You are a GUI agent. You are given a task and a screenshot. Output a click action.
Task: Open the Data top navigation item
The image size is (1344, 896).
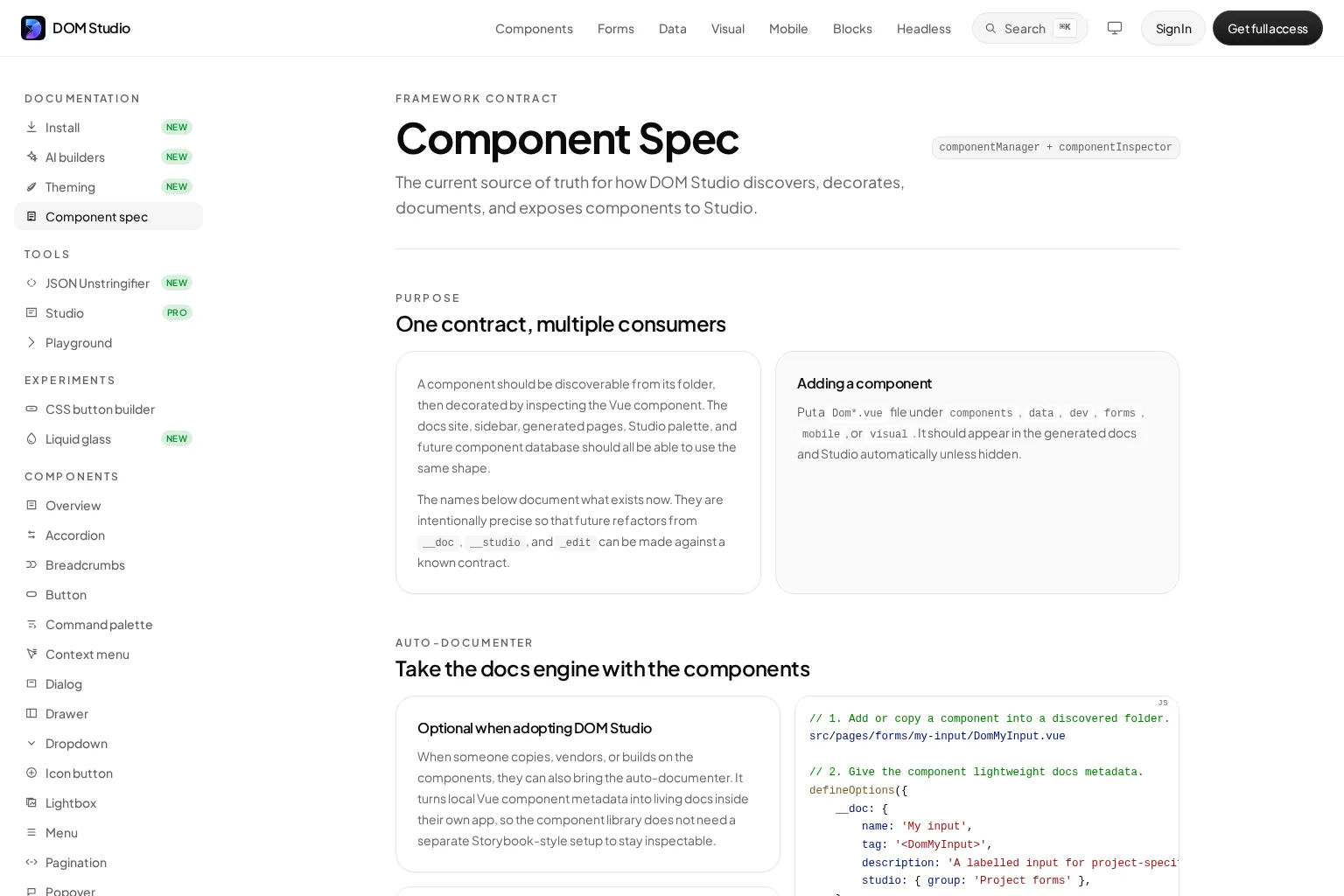coord(673,29)
